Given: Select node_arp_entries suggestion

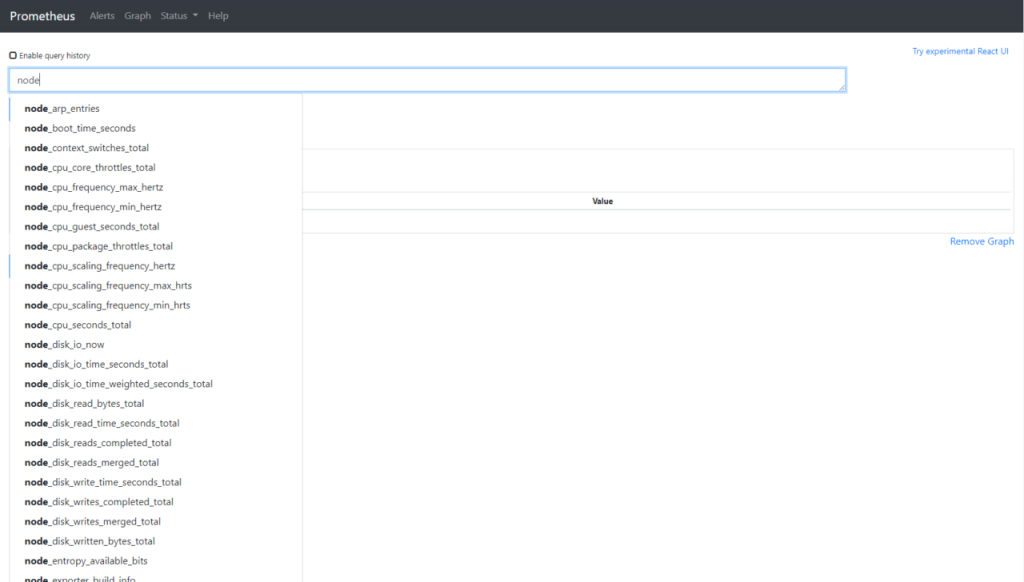Looking at the screenshot, I should point(156,108).
